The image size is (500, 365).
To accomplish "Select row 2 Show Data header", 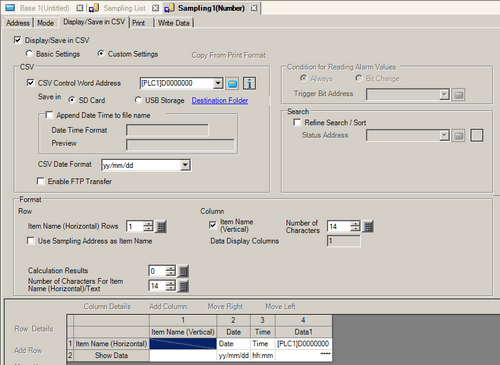I will pos(111,355).
